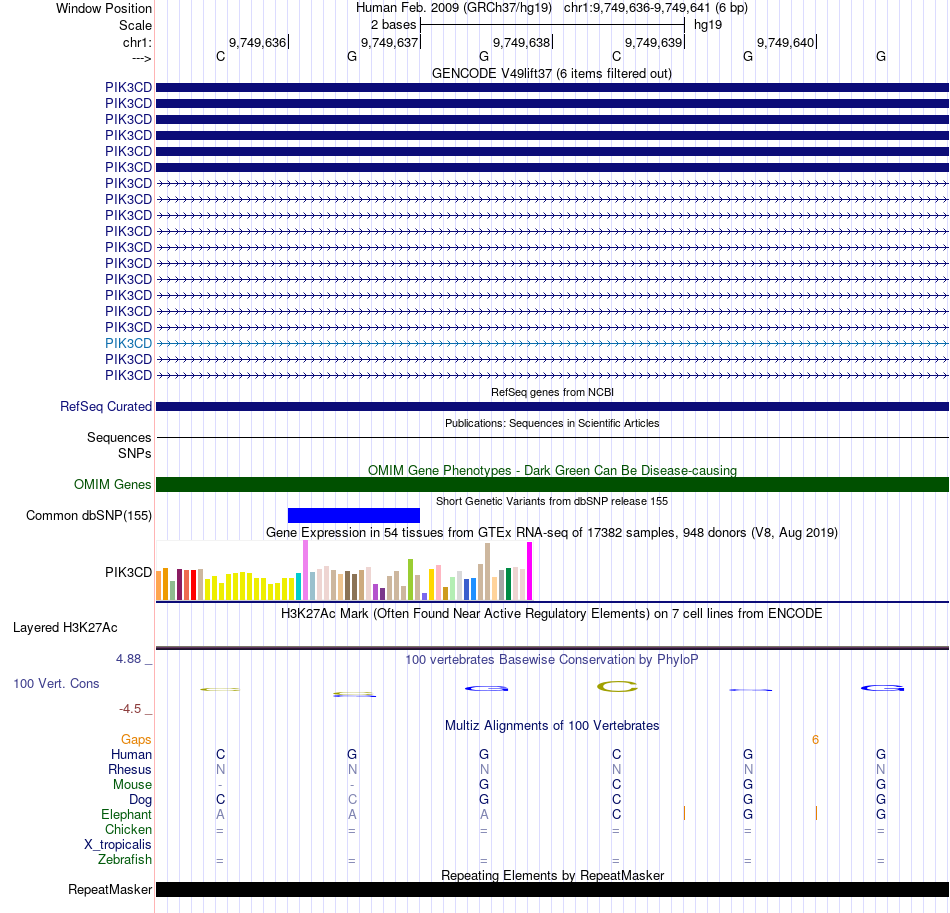Click the hg19 label beside scale bar
The width and height of the screenshot is (950, 913).
coord(708,25)
